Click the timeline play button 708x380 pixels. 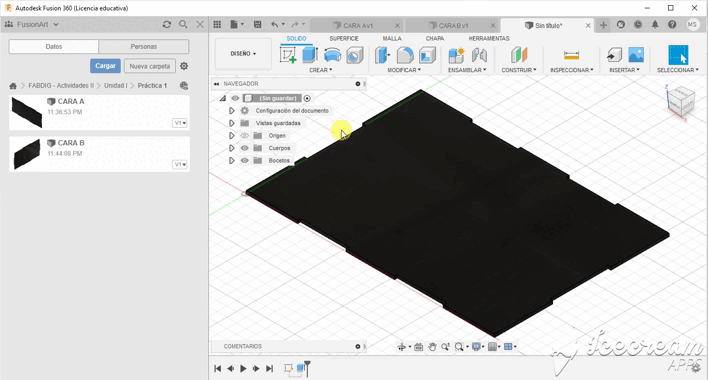[243, 369]
